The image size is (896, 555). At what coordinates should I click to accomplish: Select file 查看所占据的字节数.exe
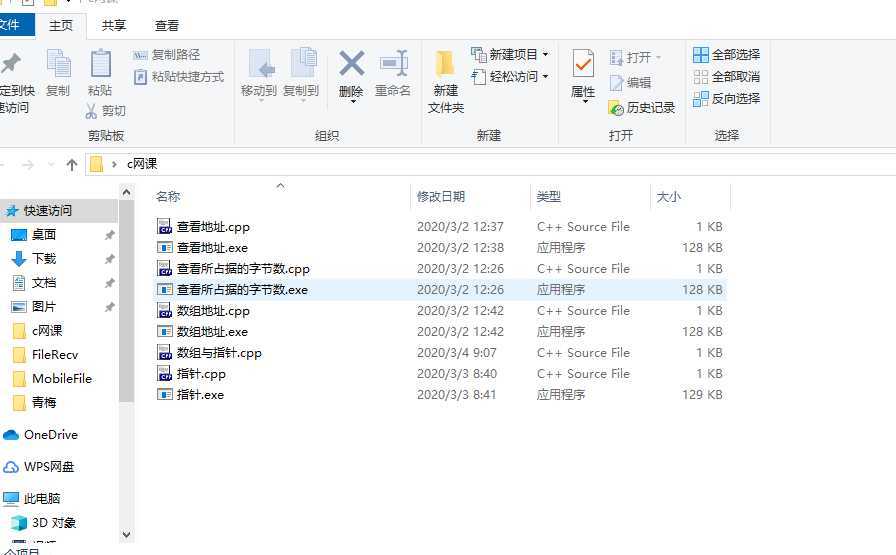(x=242, y=290)
